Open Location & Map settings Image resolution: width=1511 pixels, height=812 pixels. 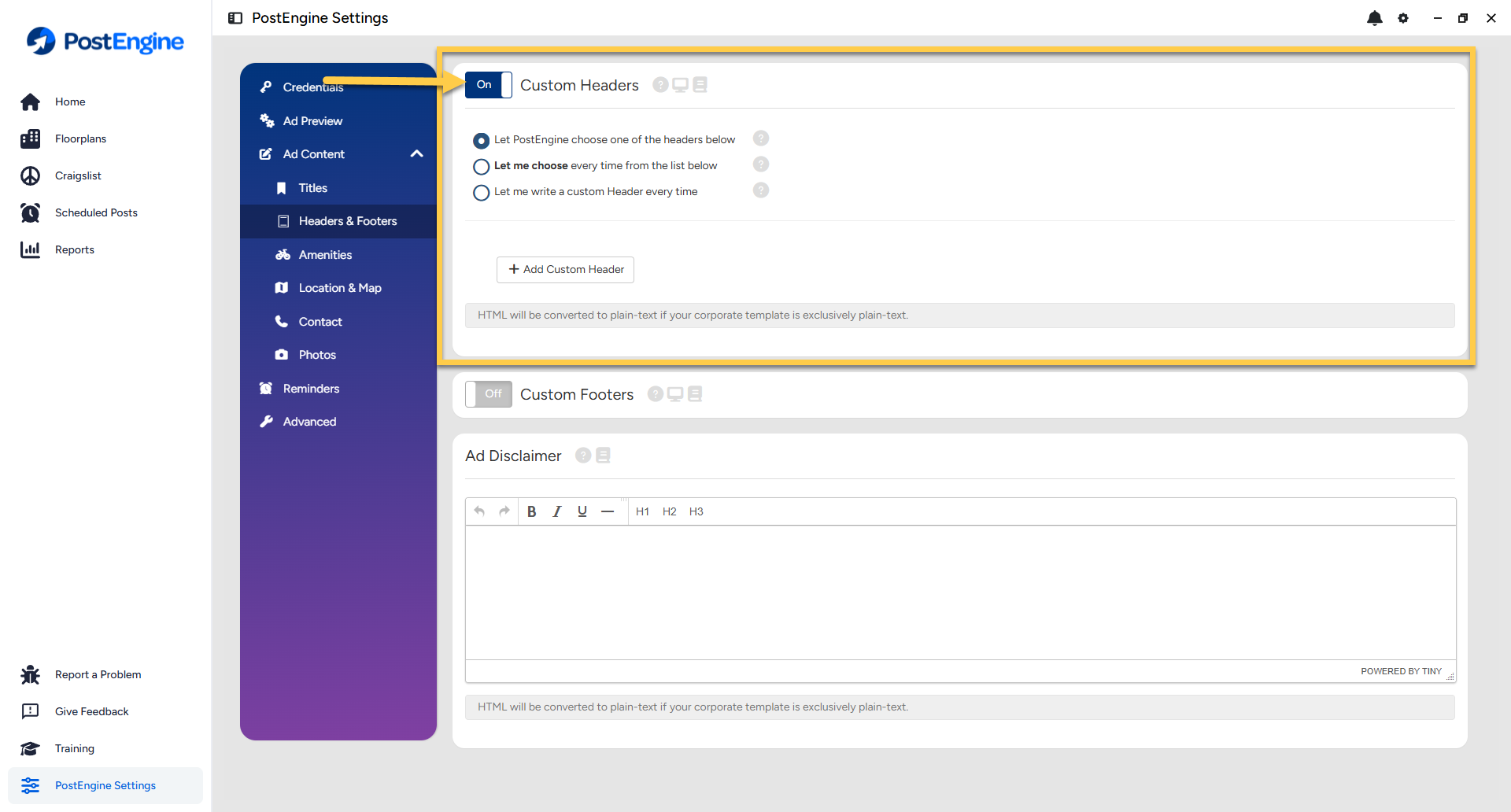[x=338, y=288]
